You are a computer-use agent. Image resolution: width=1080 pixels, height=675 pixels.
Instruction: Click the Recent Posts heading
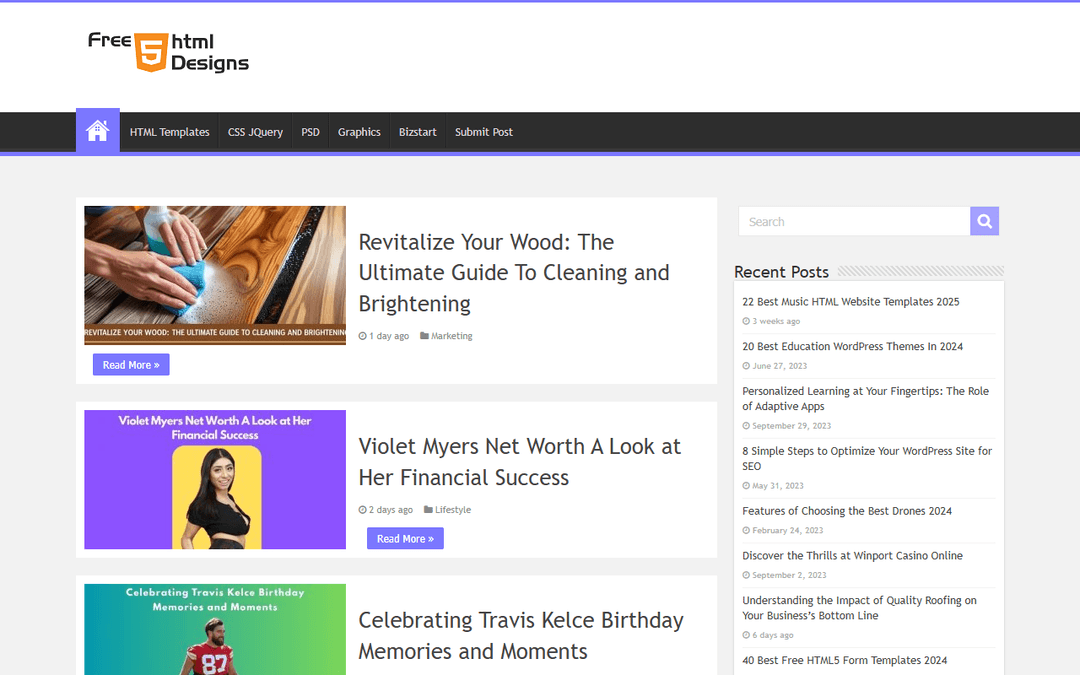[x=781, y=272]
